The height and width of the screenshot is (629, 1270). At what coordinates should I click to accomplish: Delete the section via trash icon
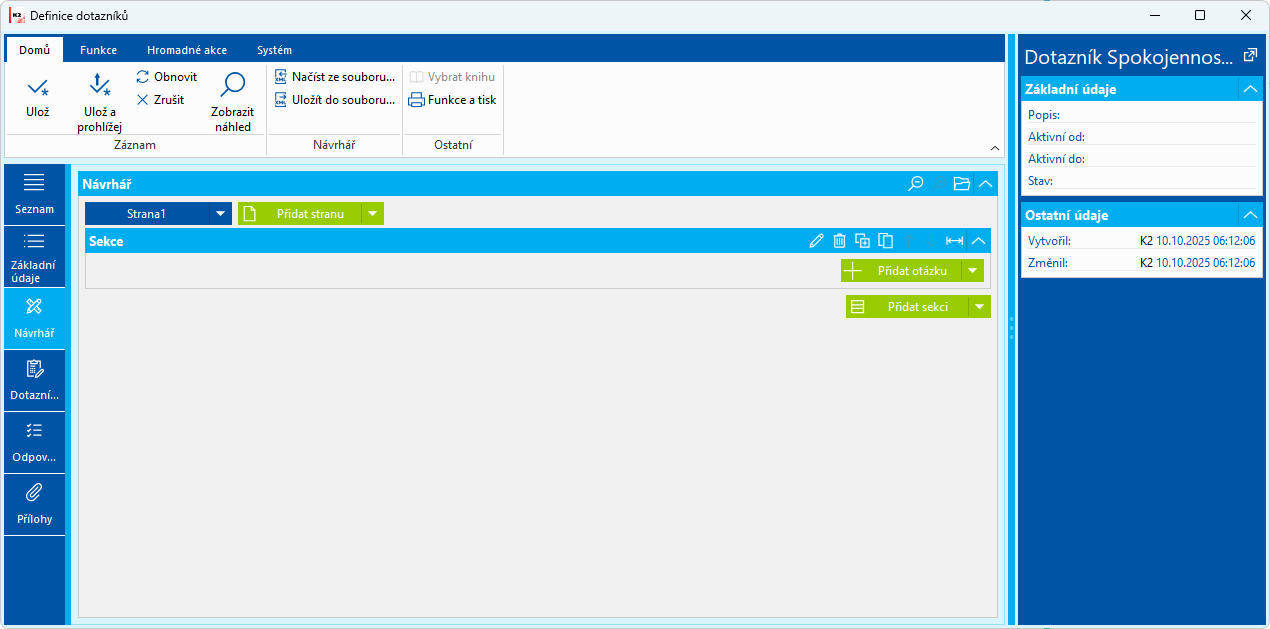tap(840, 241)
